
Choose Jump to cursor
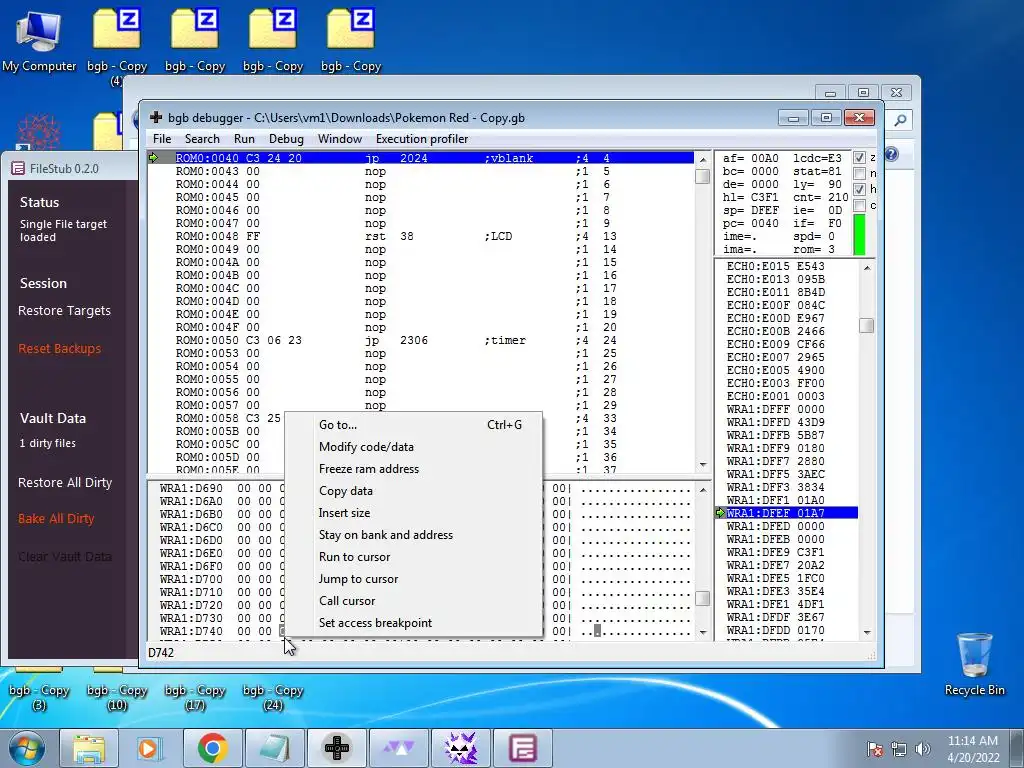click(413, 579)
